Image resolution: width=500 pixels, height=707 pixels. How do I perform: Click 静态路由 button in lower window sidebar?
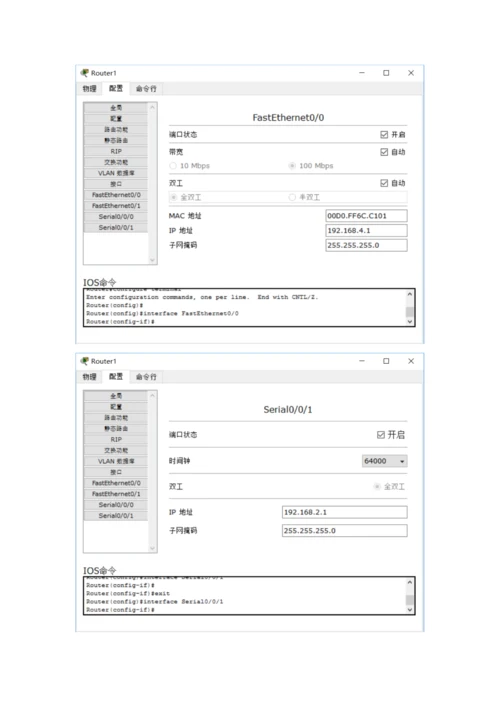[116, 428]
